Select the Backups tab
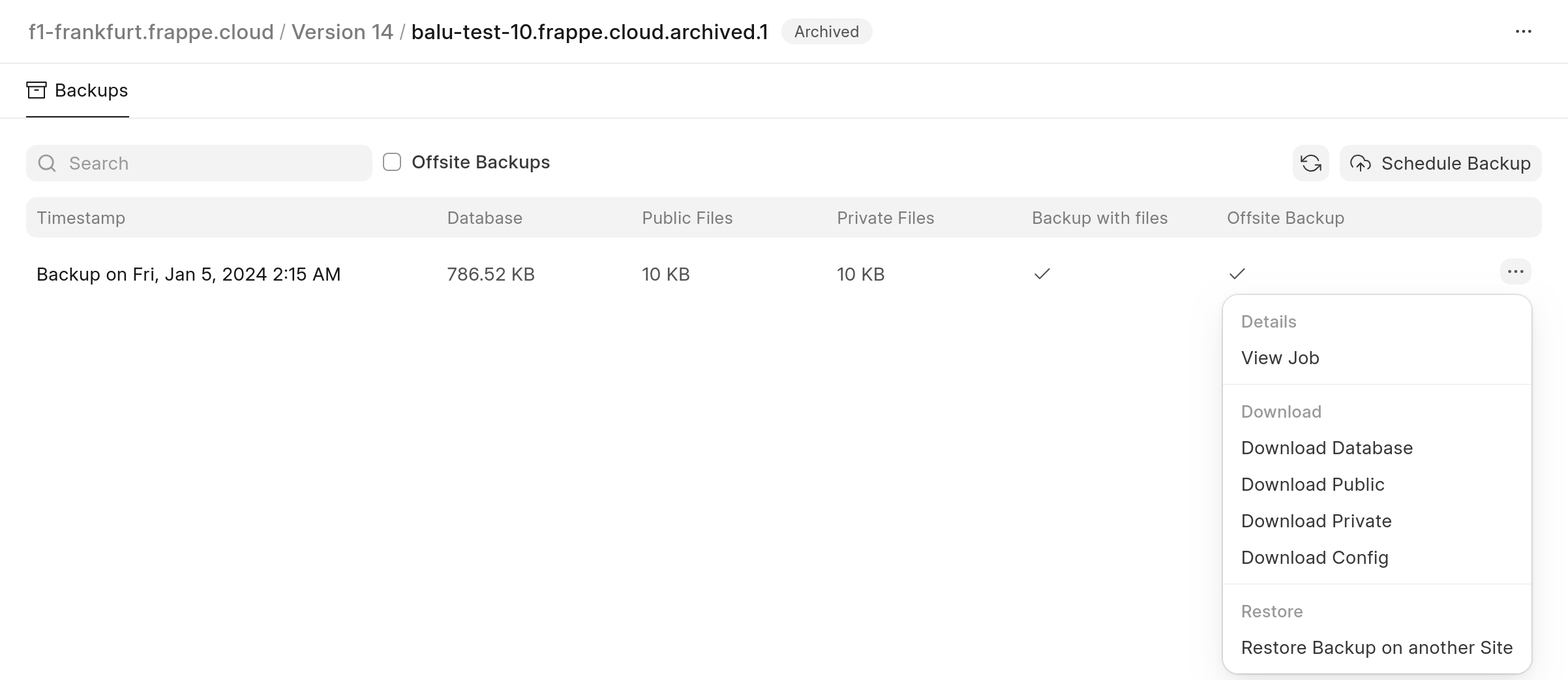The height and width of the screenshot is (680, 1568). (x=78, y=91)
